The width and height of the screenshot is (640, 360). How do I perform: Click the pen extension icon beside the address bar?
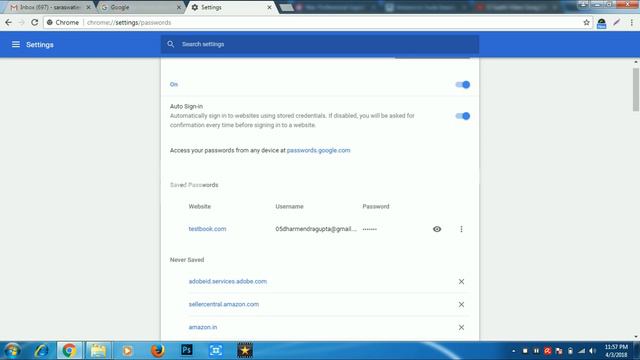click(616, 22)
